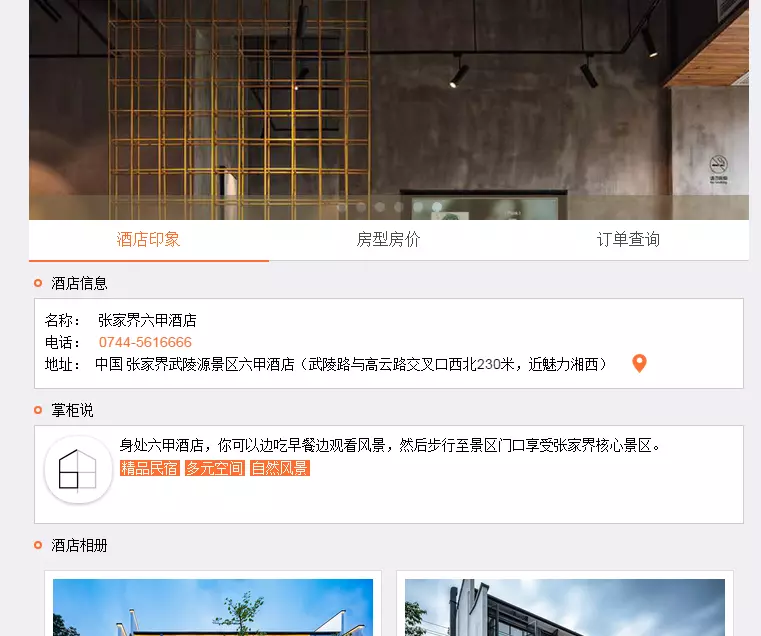This screenshot has width=761, height=636.
Task: Select the last carousel indicator dot
Action: point(437,207)
